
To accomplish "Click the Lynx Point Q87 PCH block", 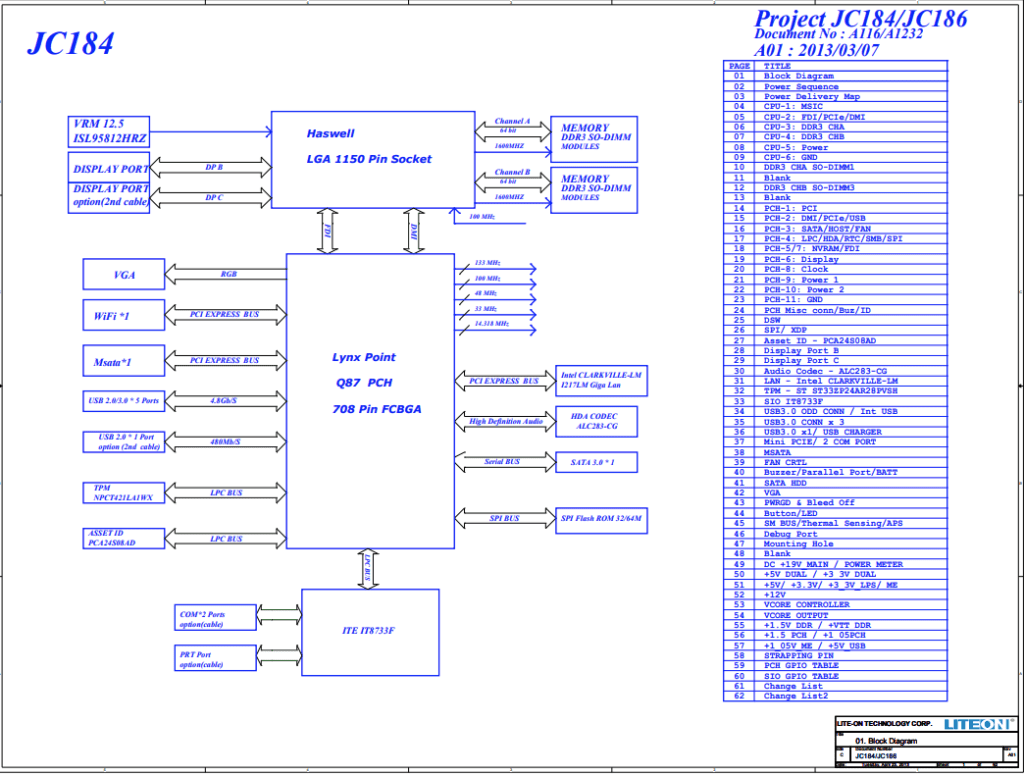I will click(370, 401).
